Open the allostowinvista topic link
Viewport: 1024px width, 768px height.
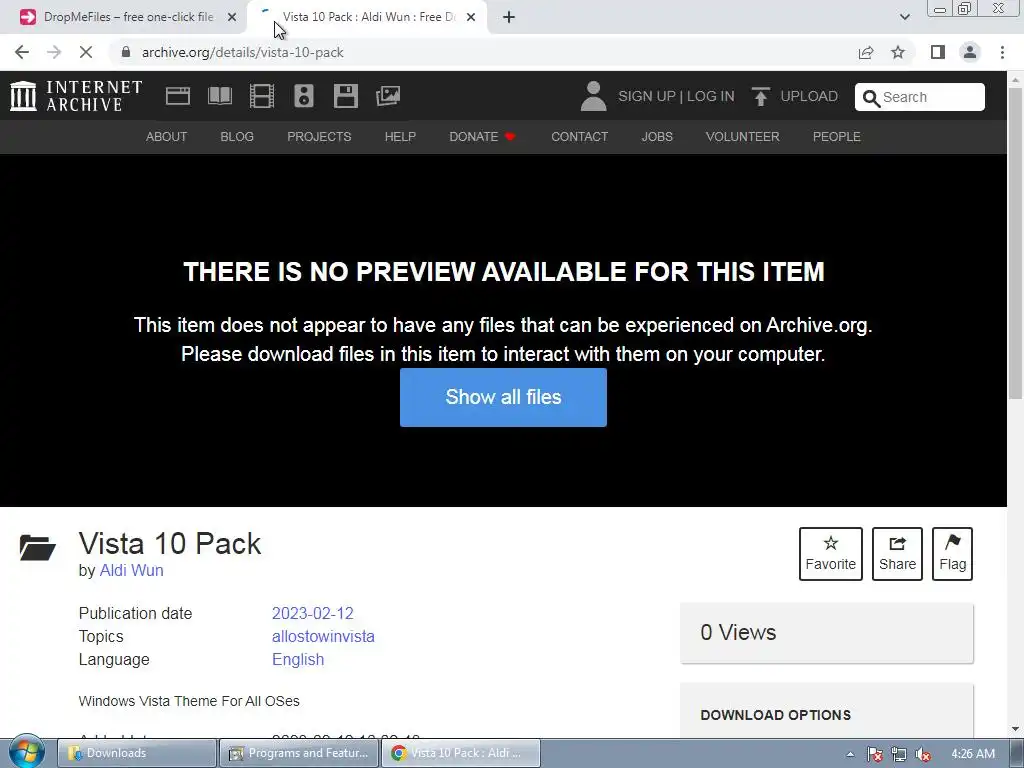[323, 636]
